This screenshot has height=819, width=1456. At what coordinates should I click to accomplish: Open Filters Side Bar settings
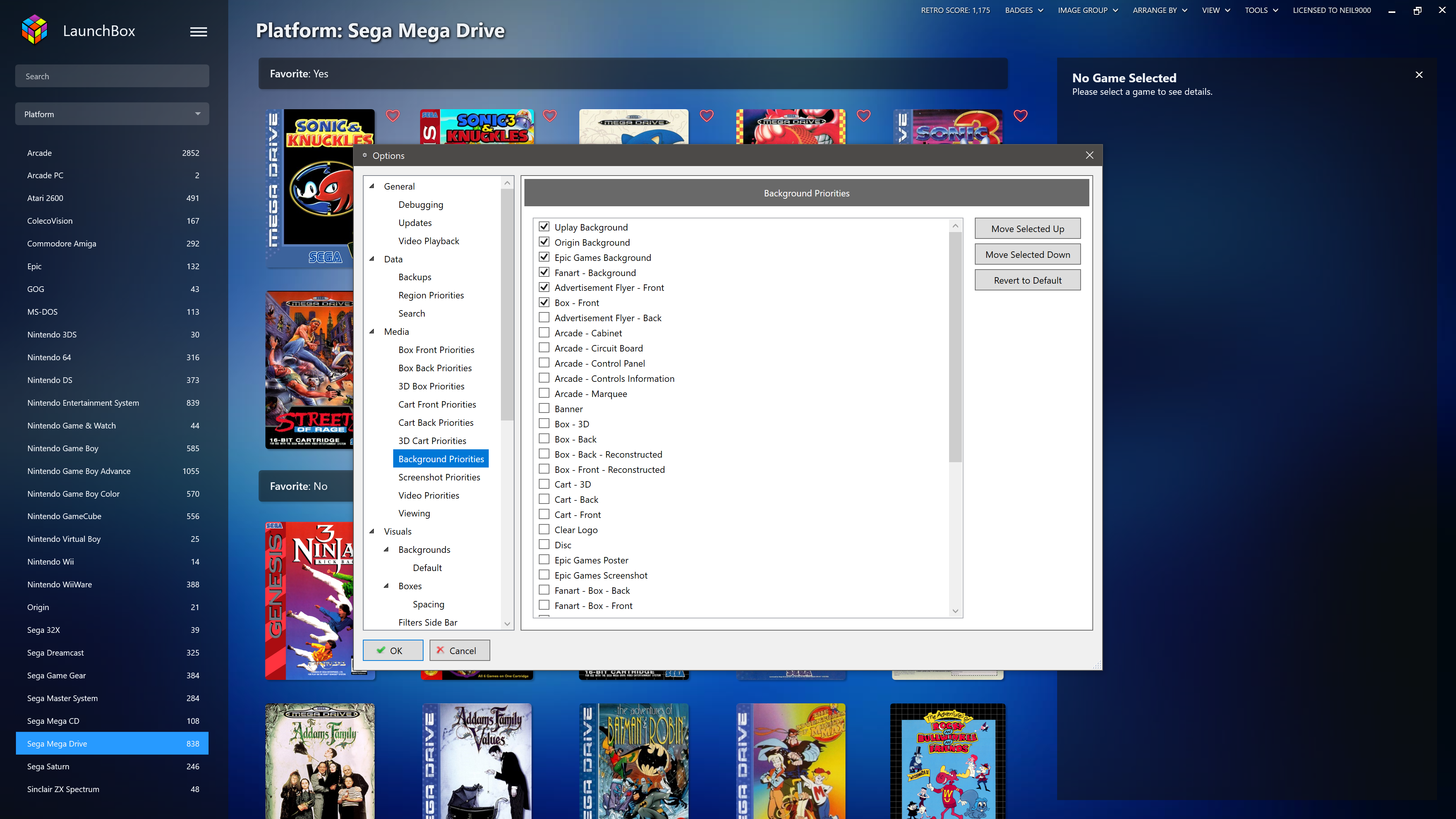[x=428, y=622]
